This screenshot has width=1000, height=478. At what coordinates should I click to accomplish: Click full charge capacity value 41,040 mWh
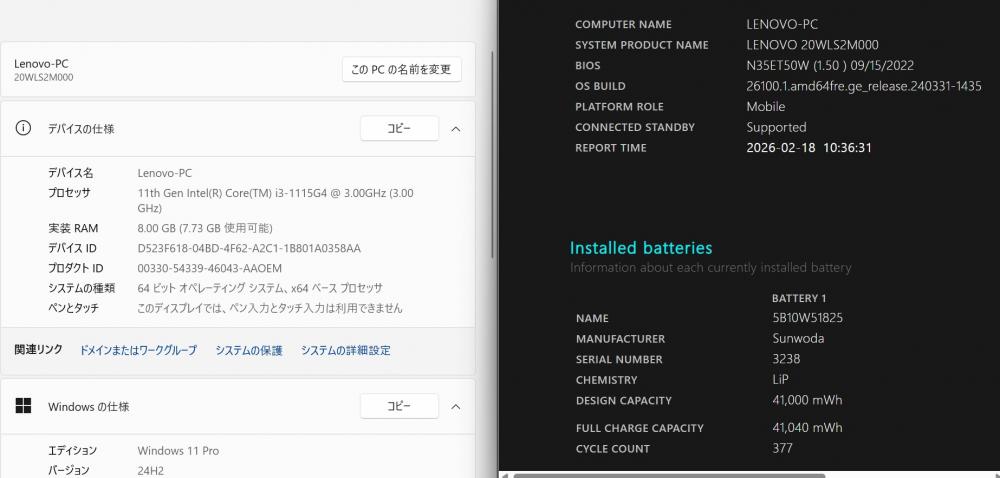click(807, 427)
